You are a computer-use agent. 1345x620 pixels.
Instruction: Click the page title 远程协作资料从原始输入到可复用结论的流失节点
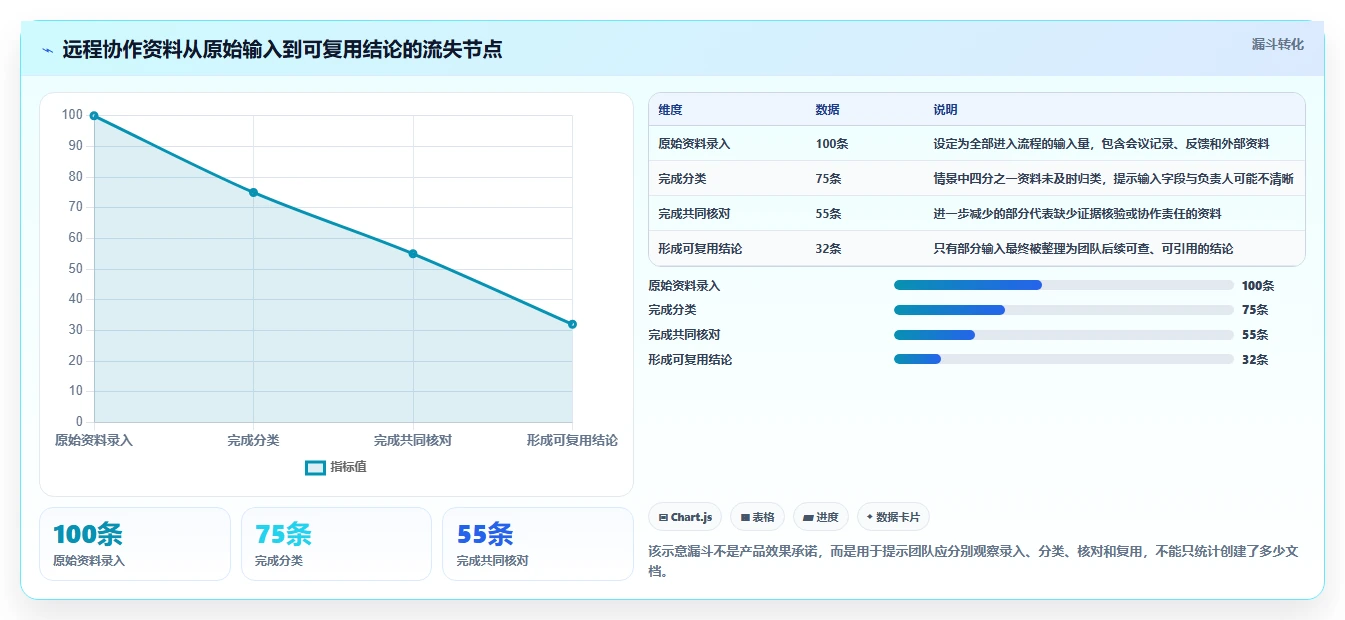pyautogui.click(x=282, y=50)
